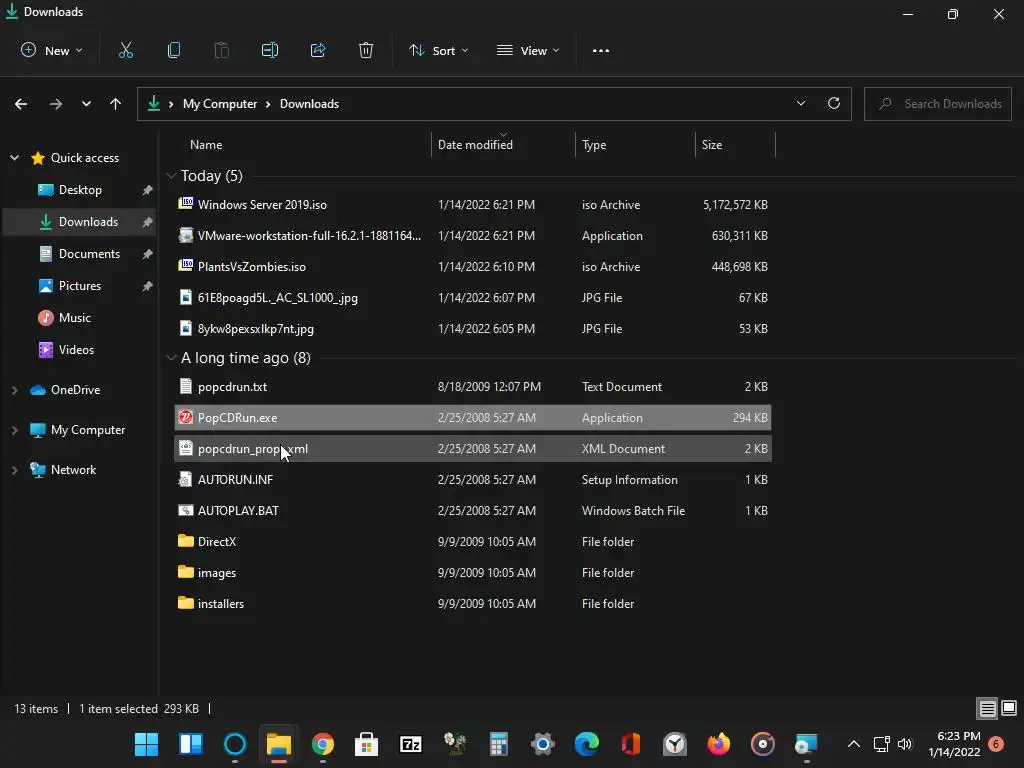Open Chrome from the taskbar
Screen dimensions: 1024x768
point(323,744)
